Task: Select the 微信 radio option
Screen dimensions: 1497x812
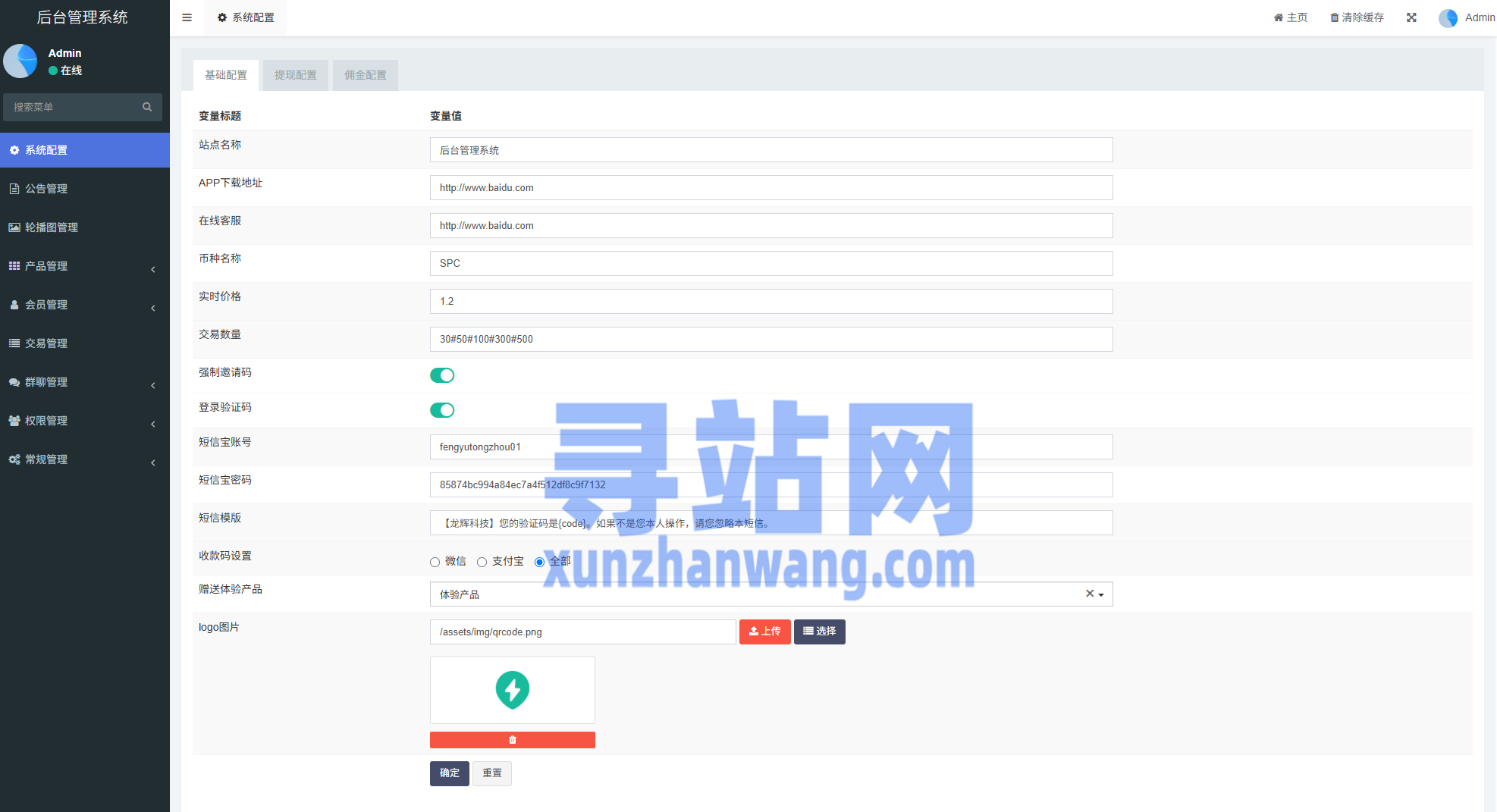Action: 435,562
